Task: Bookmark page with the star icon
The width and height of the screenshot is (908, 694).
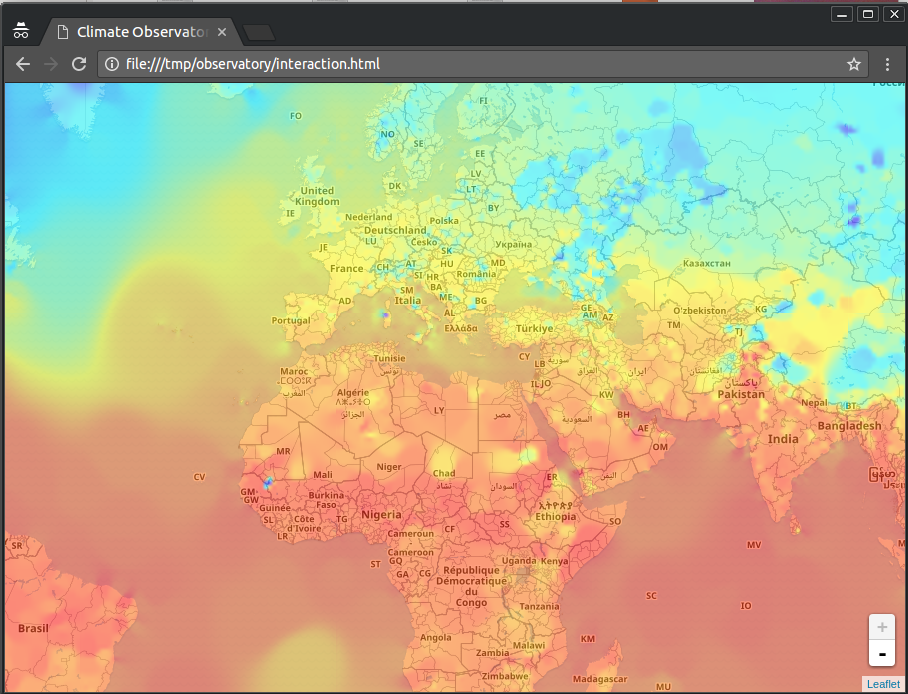Action: 854,64
